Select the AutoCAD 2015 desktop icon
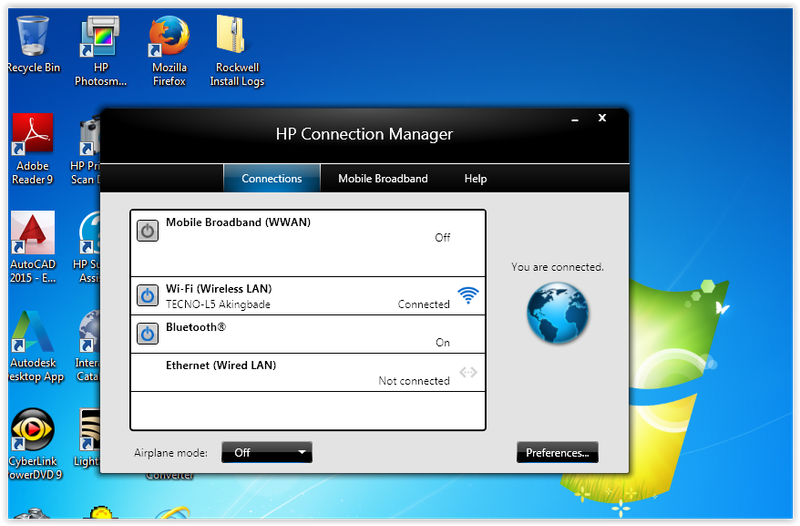This screenshot has height=526, width=800. pos(33,248)
